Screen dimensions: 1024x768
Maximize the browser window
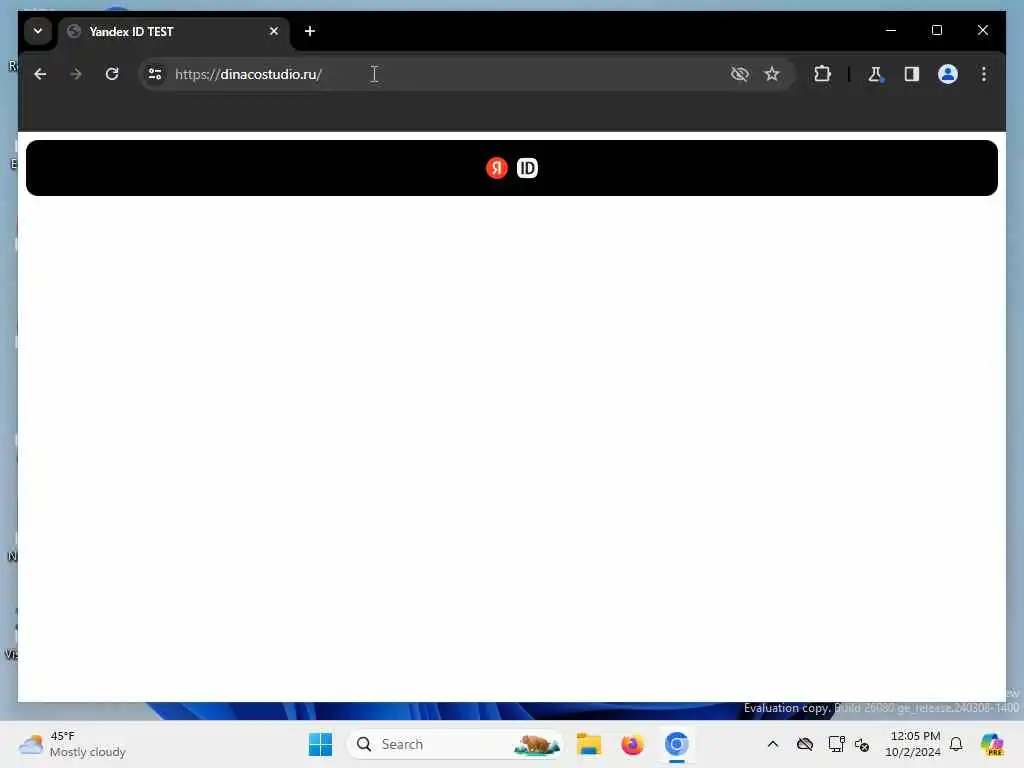click(x=936, y=30)
